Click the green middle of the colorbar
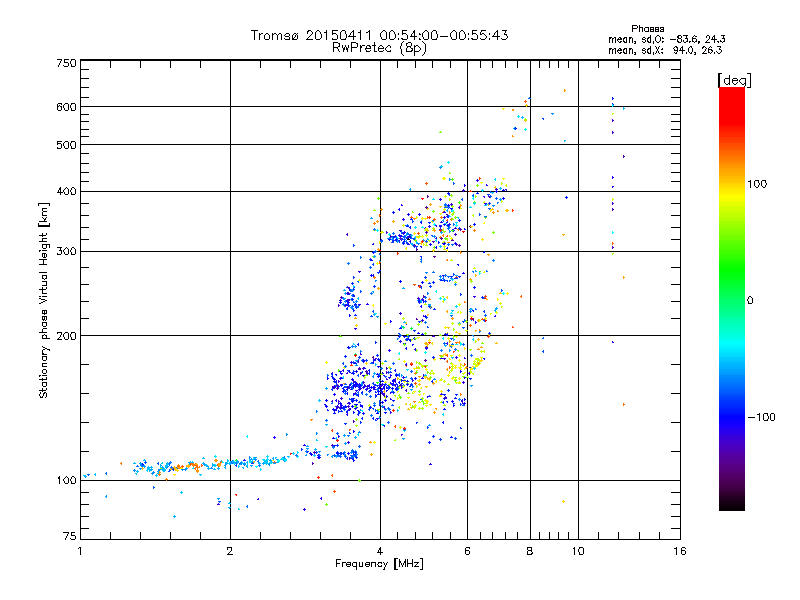This screenshot has width=800, height=600. [x=732, y=270]
